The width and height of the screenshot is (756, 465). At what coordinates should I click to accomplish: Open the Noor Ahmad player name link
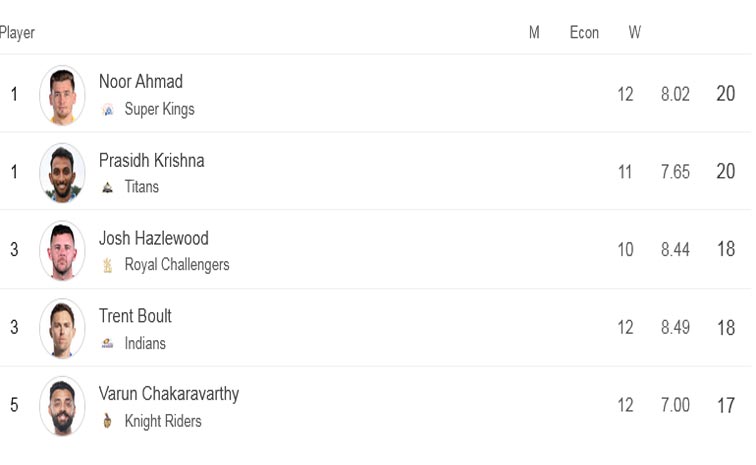[x=141, y=82]
